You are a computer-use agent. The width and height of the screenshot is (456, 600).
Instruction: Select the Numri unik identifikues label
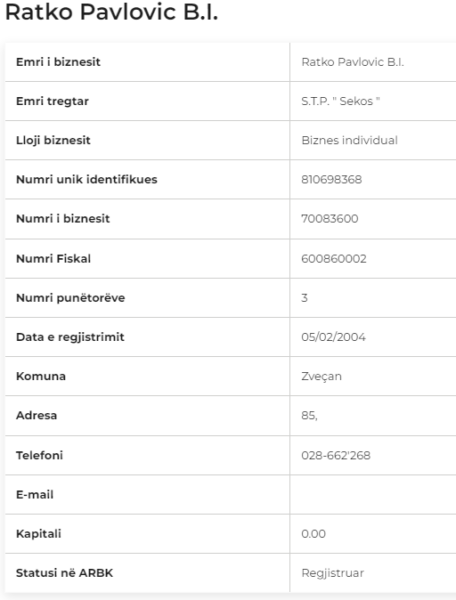point(86,179)
